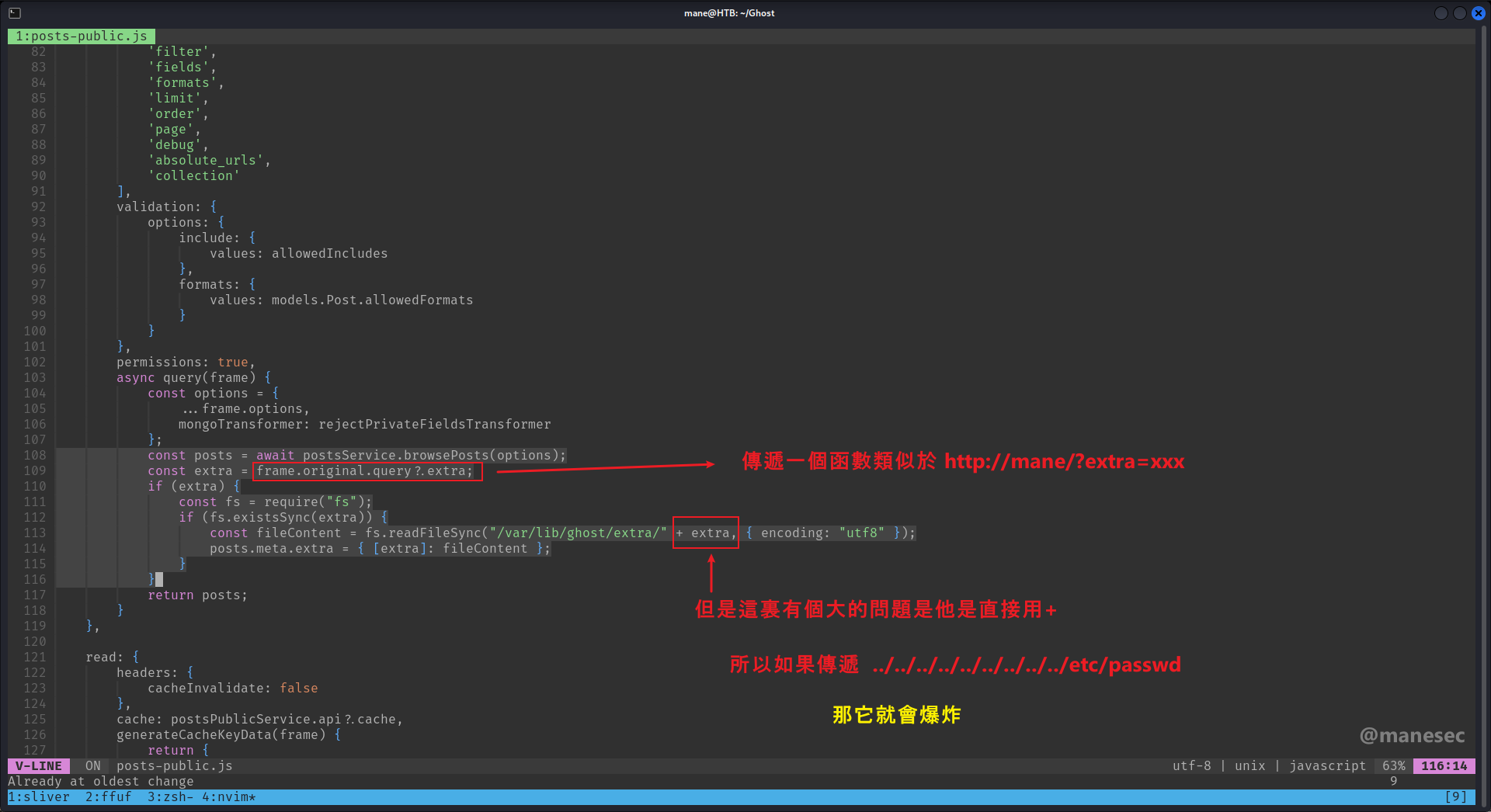
Task: Click the mane@HTB: ~/Ghost window title
Action: click(x=729, y=13)
